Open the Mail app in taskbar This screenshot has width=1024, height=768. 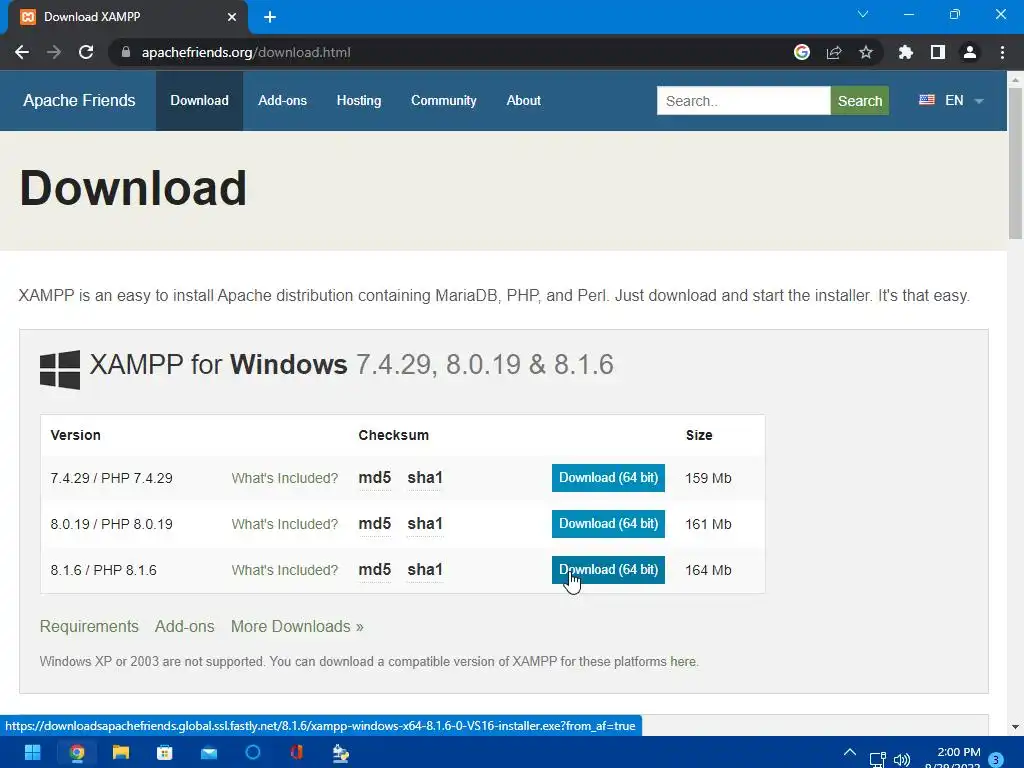[209, 753]
